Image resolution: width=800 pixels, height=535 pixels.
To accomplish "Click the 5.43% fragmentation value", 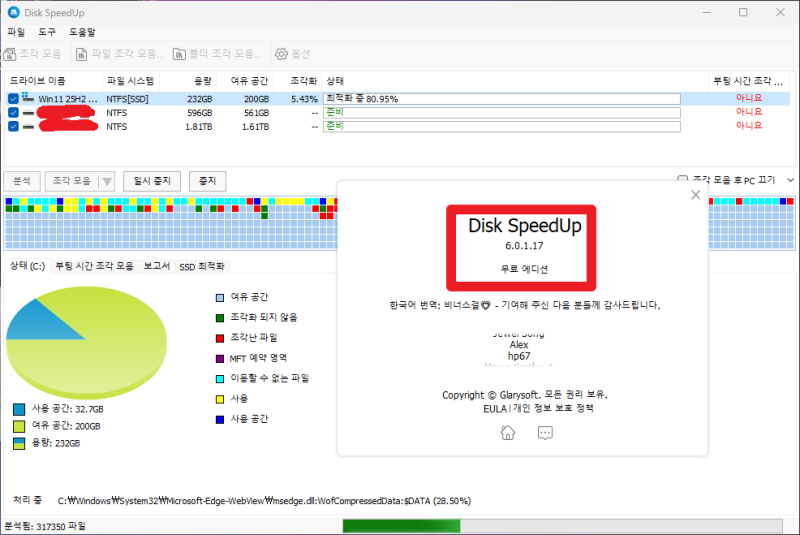I will pyautogui.click(x=304, y=99).
